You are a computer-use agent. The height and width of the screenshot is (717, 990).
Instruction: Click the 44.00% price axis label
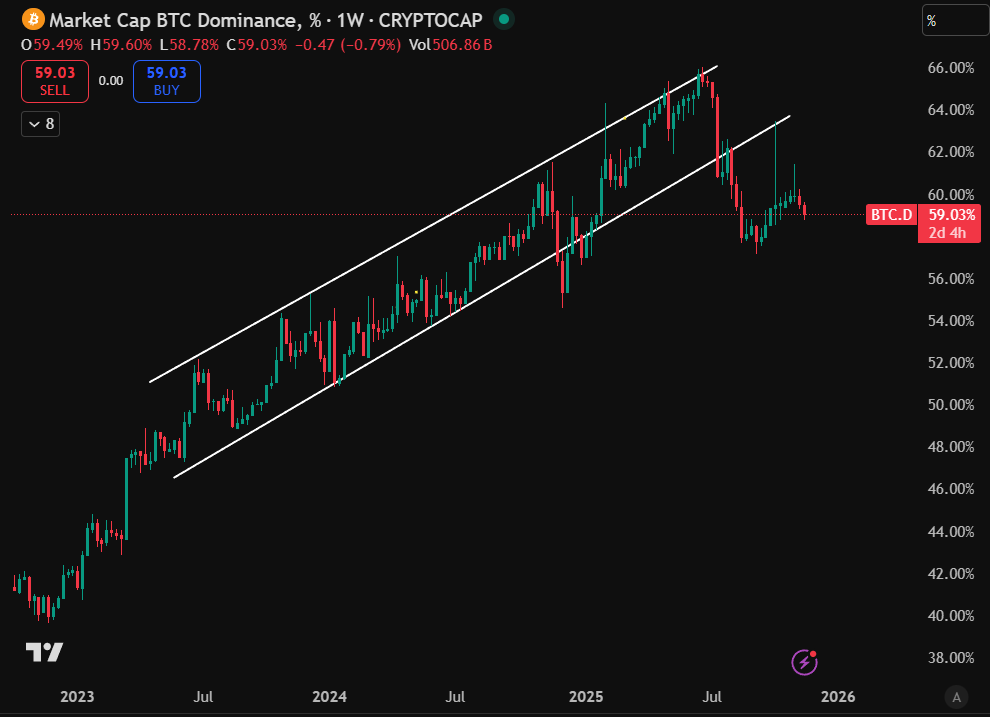tap(951, 531)
